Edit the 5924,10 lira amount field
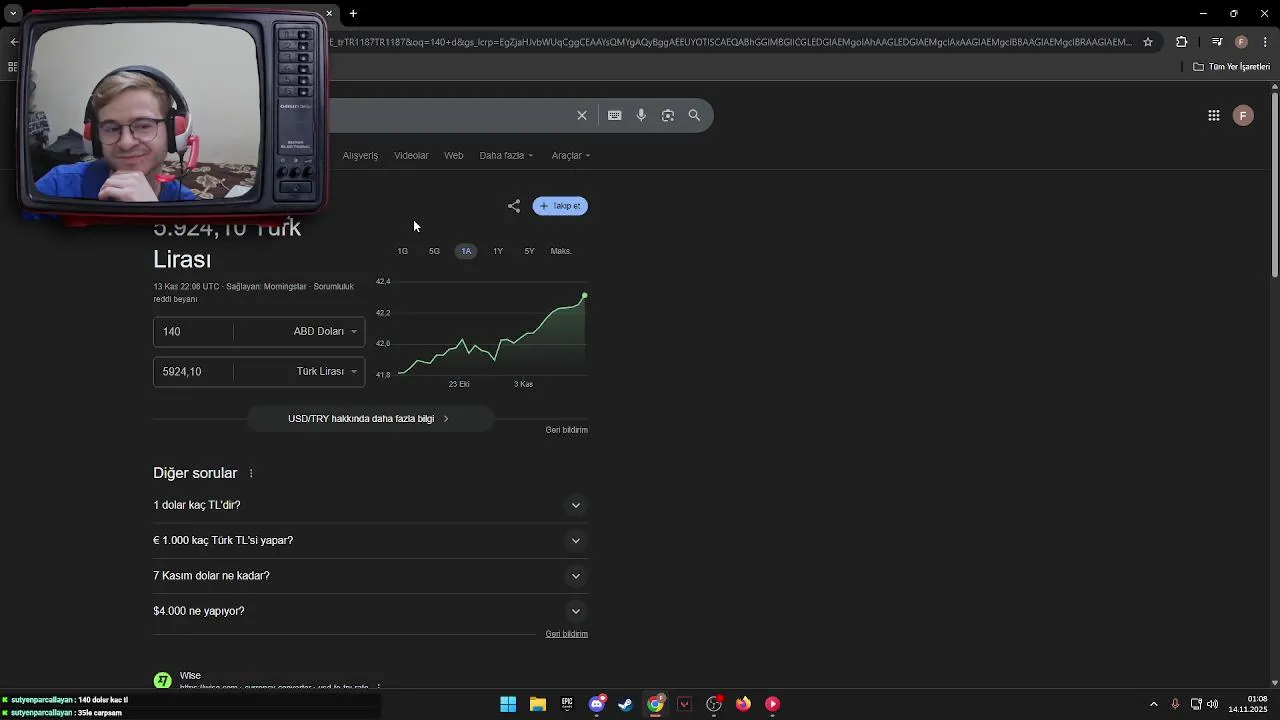Viewport: 1280px width, 720px height. (x=193, y=371)
